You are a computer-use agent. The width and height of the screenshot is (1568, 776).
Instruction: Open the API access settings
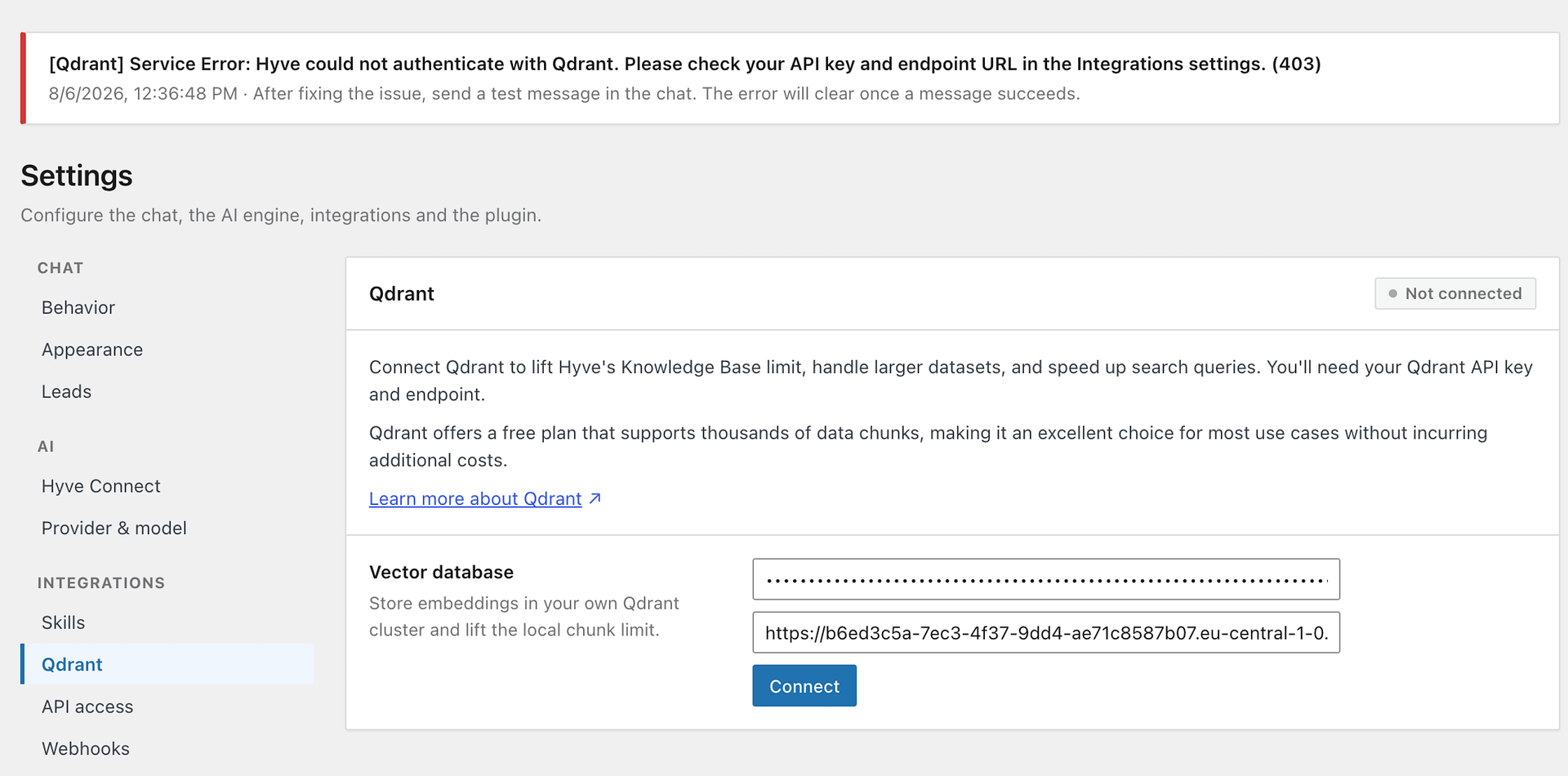tap(87, 707)
